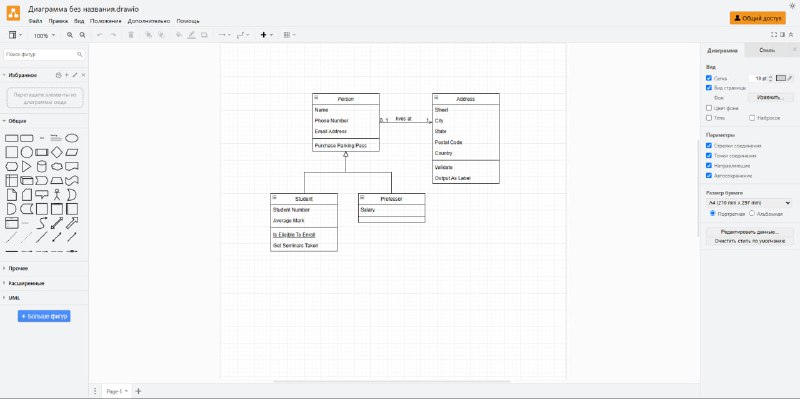Click the shadow rectangle toolbar icon

click(x=204, y=35)
